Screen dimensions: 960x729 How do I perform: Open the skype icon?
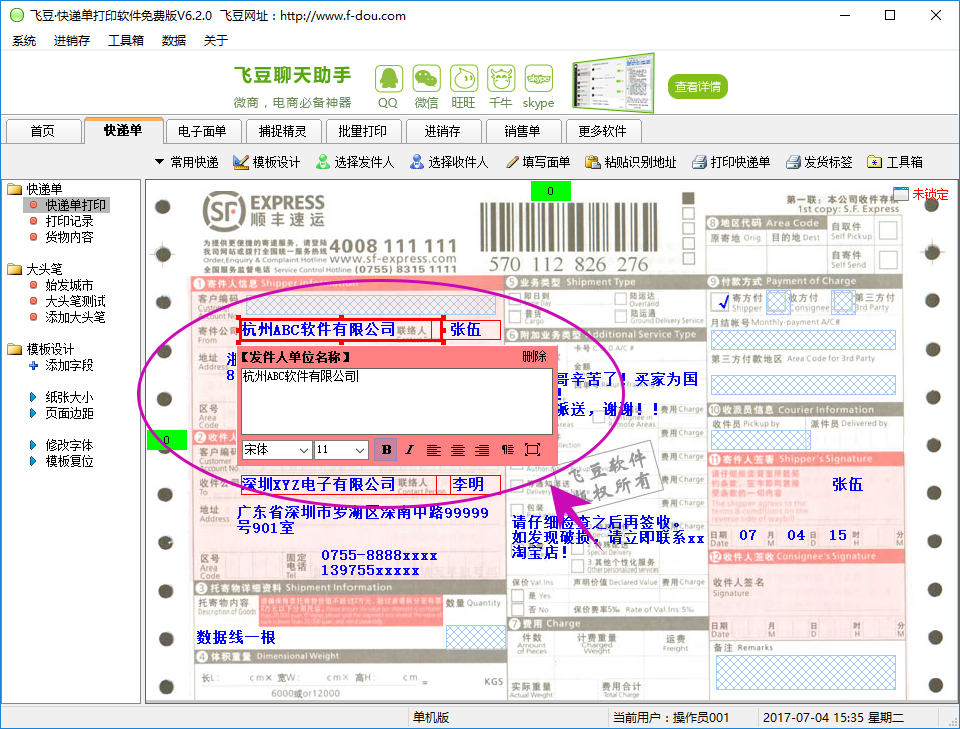539,80
